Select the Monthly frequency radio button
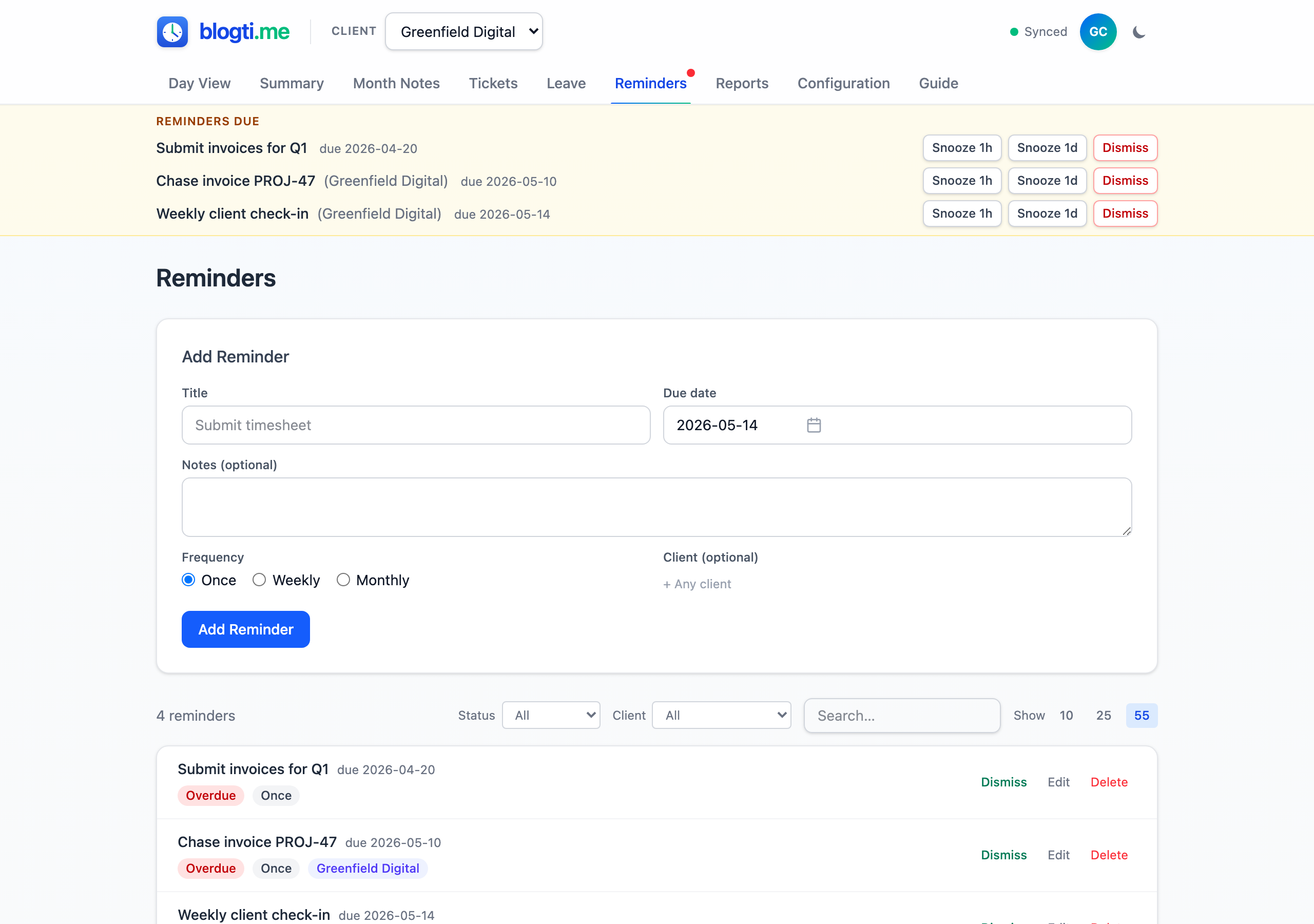This screenshot has height=924, width=1314. pyautogui.click(x=343, y=580)
